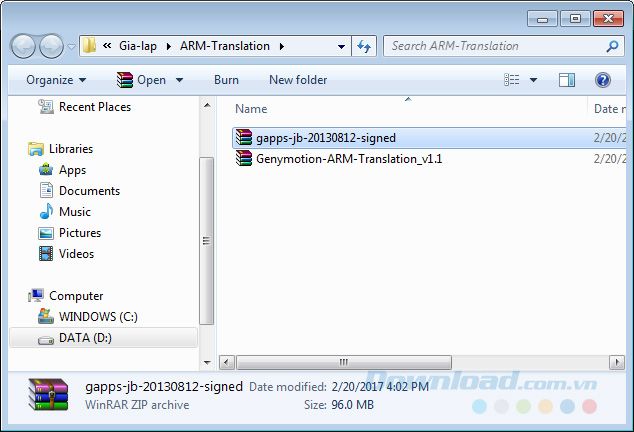Toggle the preview pane
634x432 pixels.
567,80
